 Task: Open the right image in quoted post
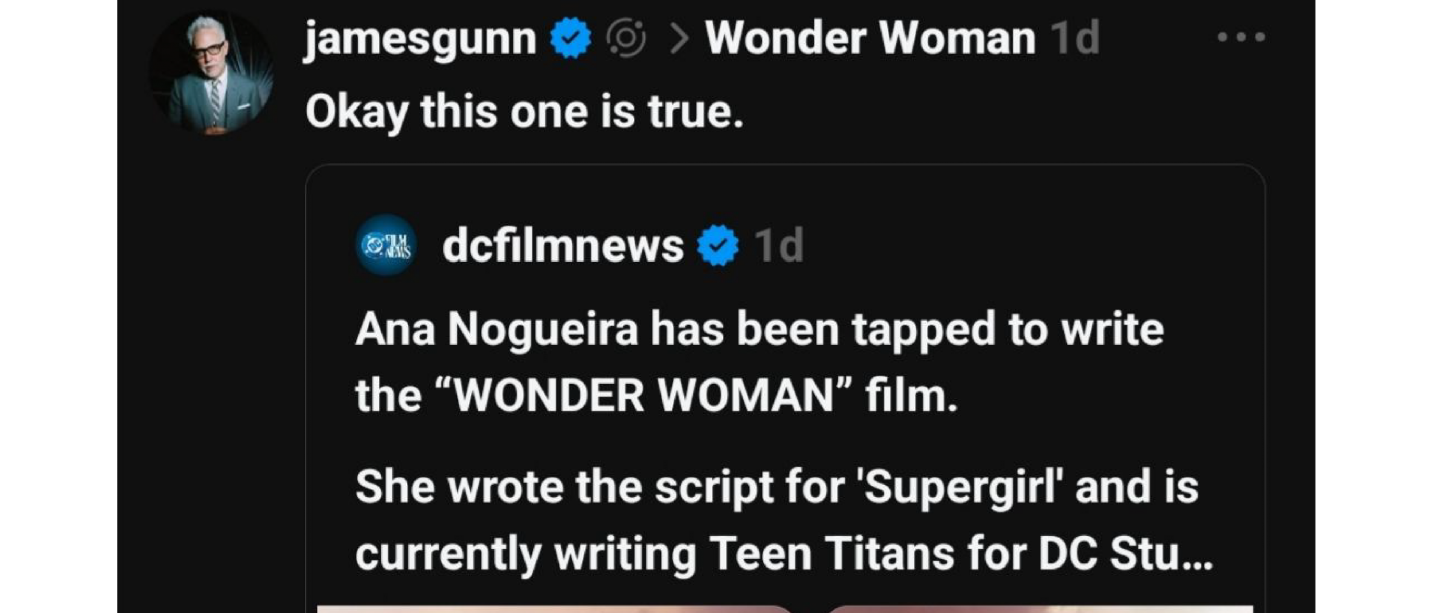pos(1040,607)
